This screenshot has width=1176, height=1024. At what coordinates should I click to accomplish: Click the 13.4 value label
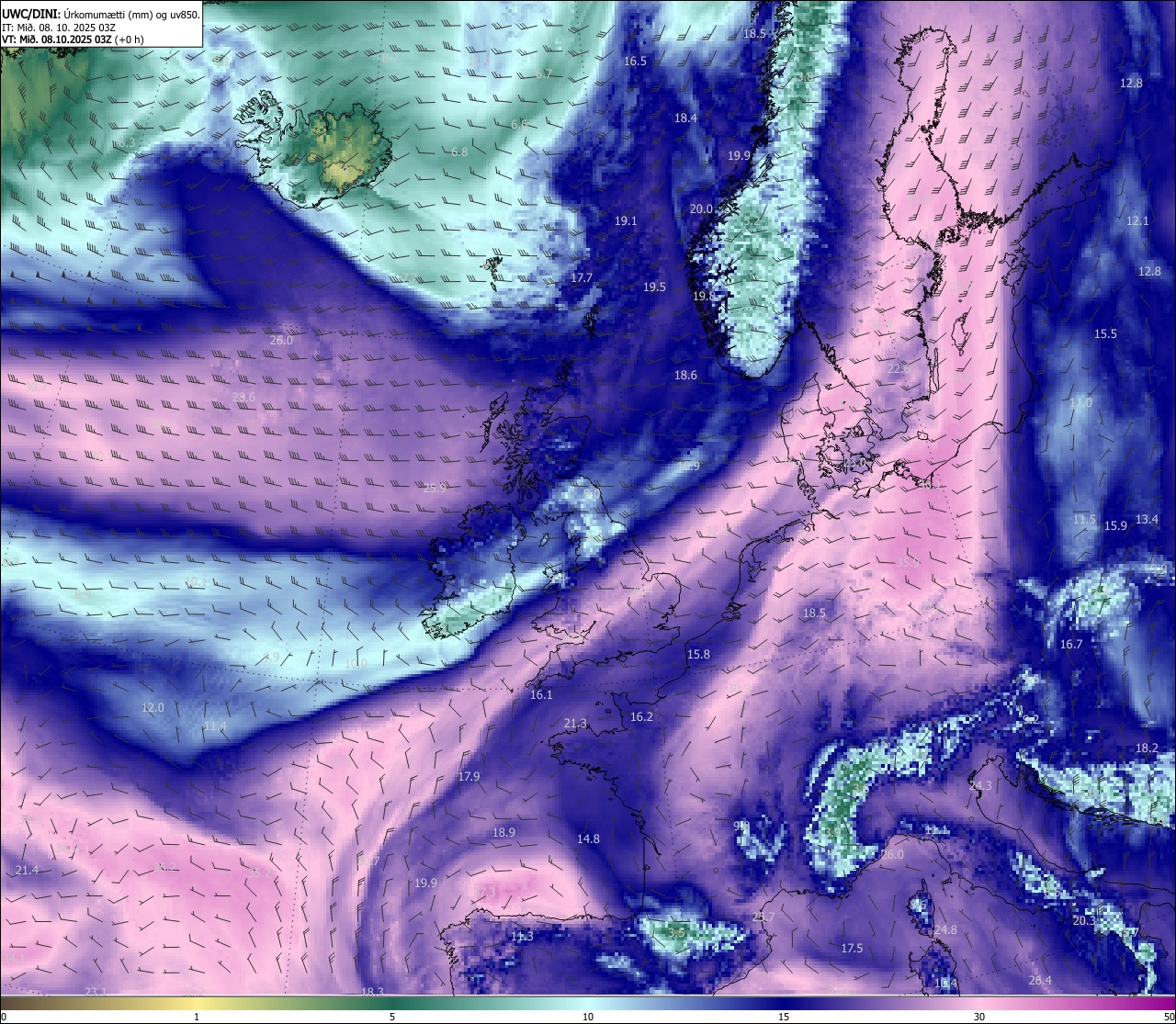coord(1147,519)
